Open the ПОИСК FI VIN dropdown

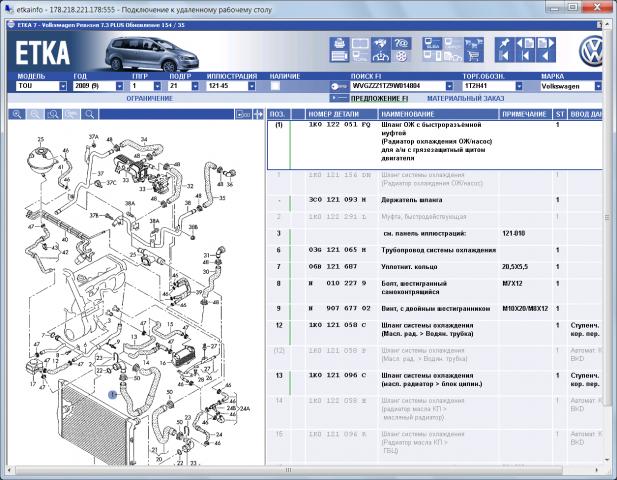coord(449,86)
